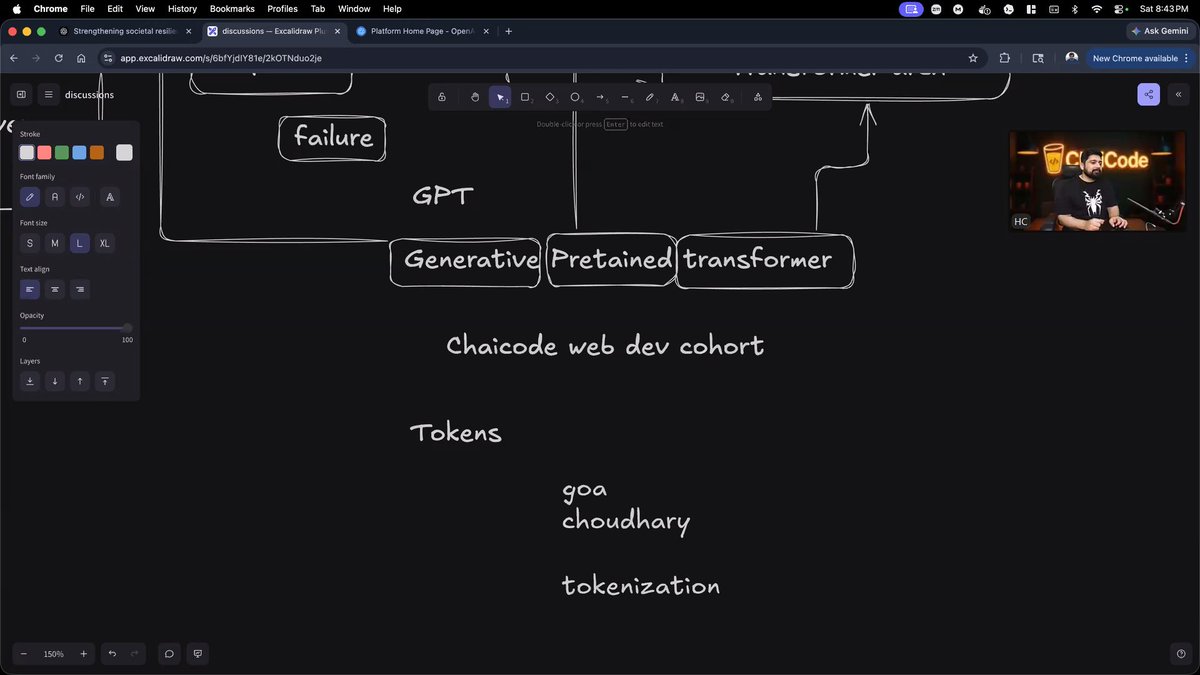Open the comments bubble icon
The image size is (1200, 675).
[169, 654]
